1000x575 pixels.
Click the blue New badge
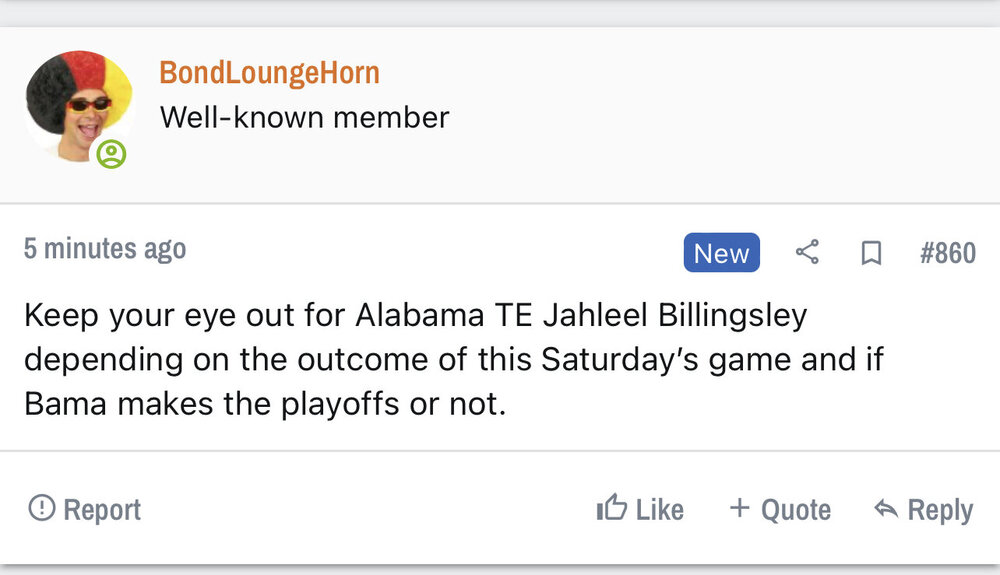click(x=721, y=253)
